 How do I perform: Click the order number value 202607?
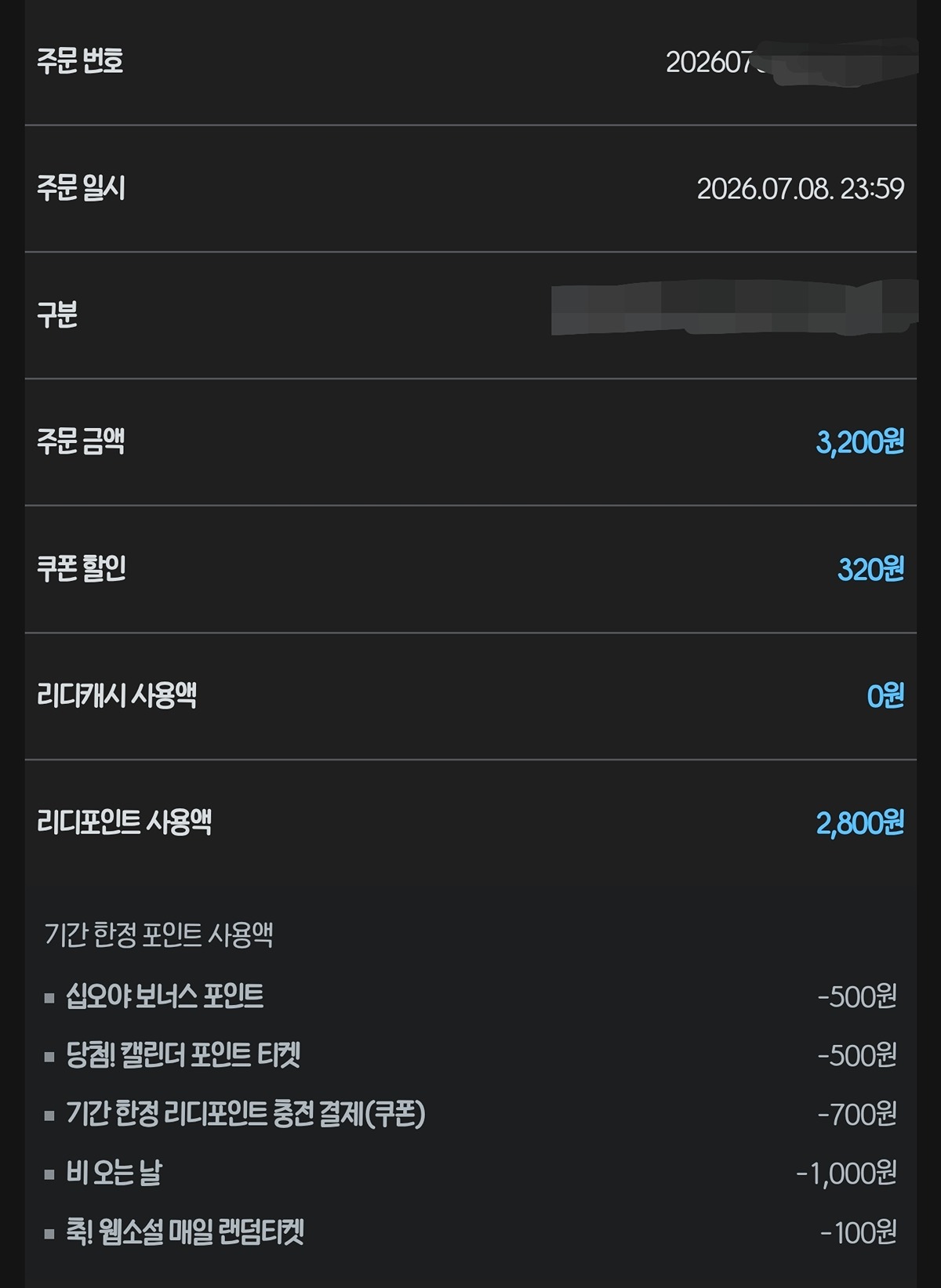[791, 62]
